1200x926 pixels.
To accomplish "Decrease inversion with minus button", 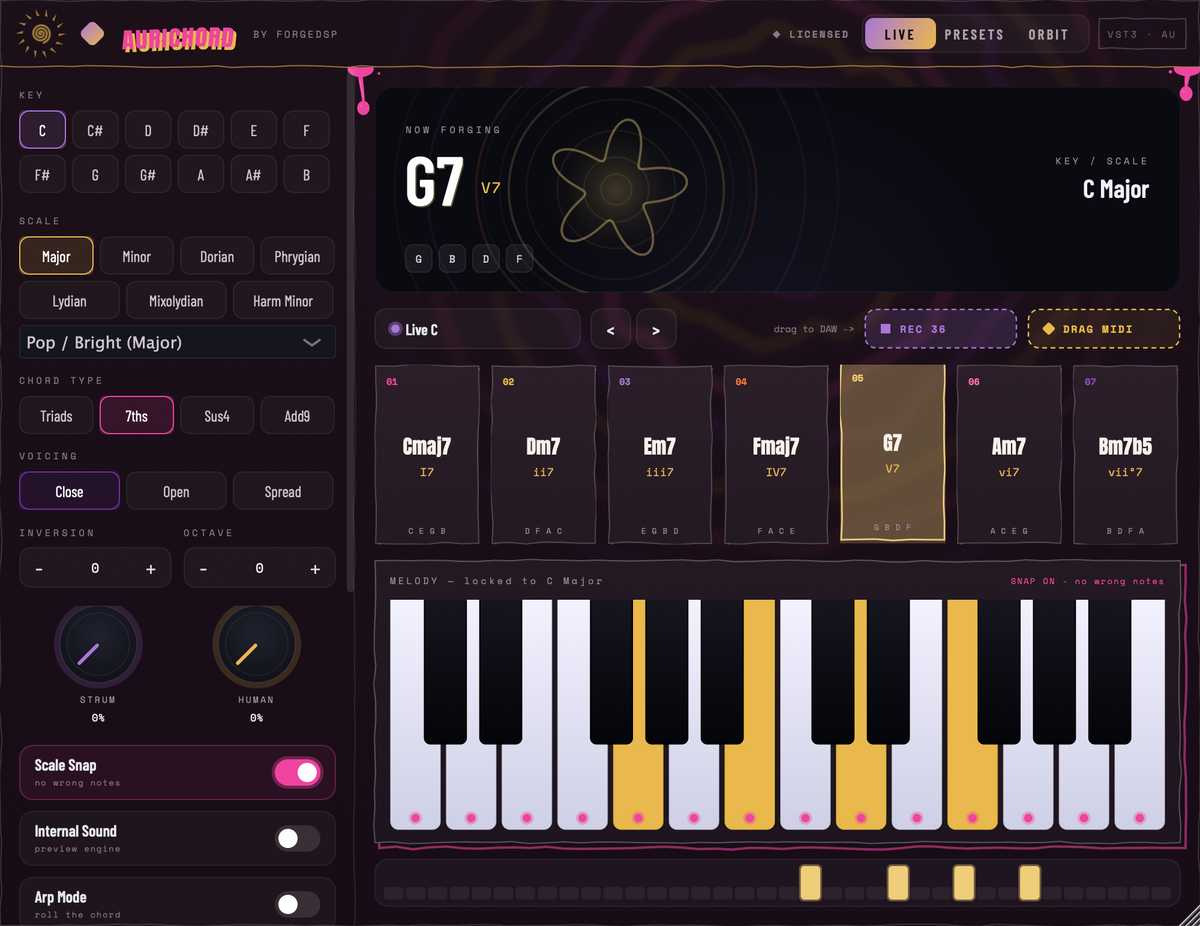I will (39, 568).
